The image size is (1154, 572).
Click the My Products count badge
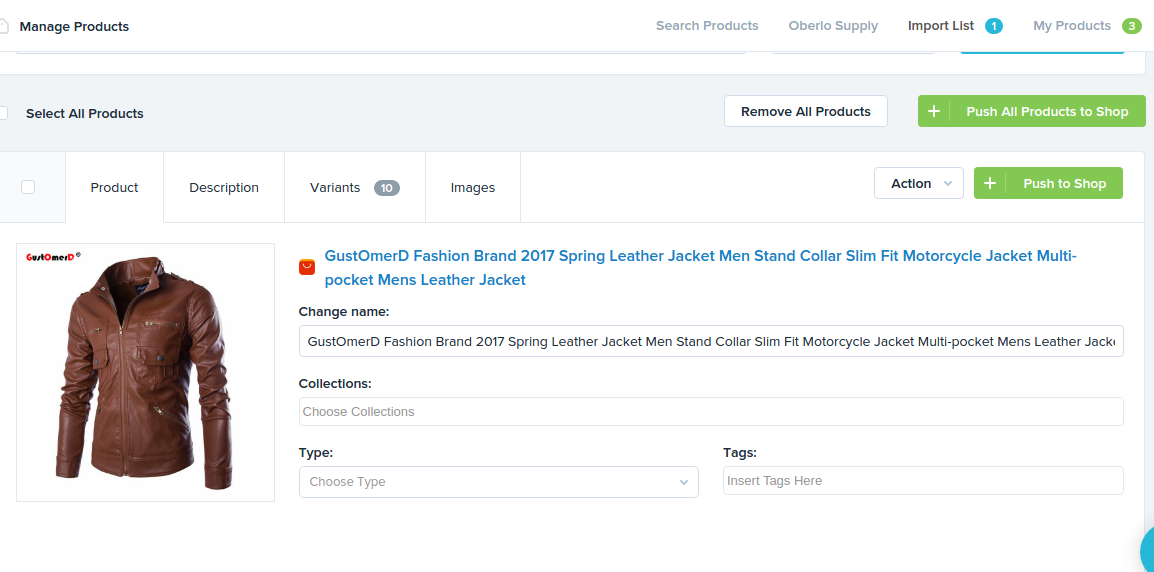click(x=1132, y=27)
